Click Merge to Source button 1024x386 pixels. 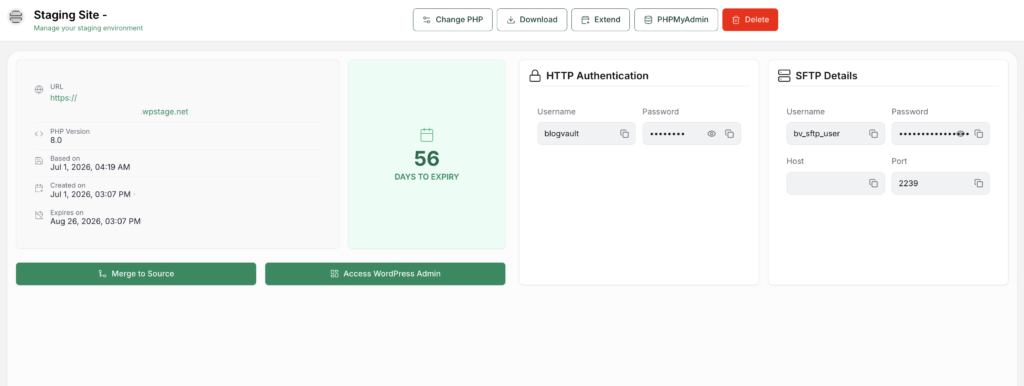tap(136, 274)
